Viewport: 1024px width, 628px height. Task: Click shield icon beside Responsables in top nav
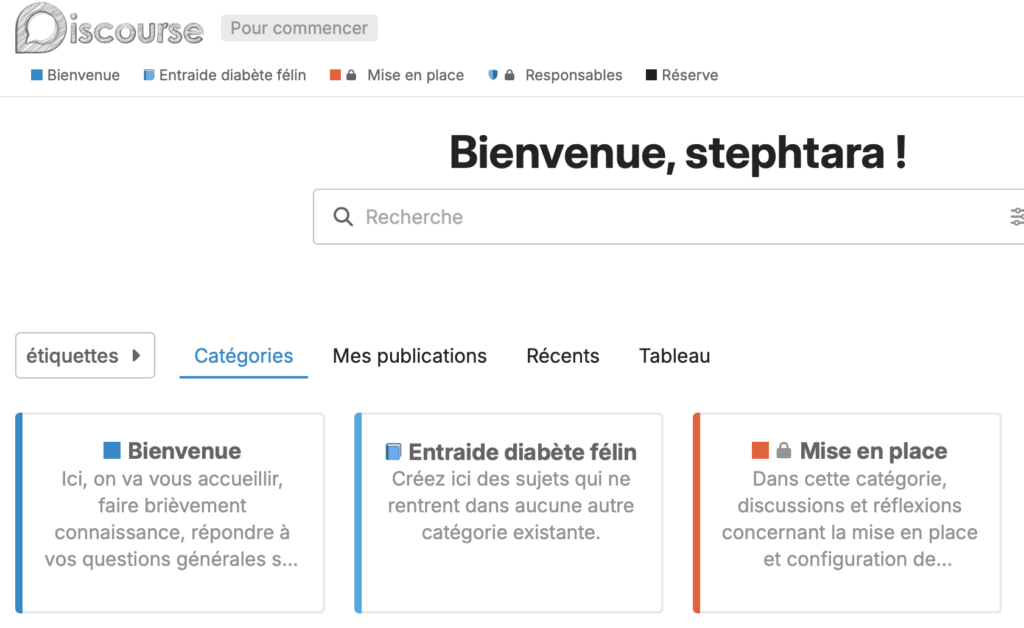pos(493,75)
